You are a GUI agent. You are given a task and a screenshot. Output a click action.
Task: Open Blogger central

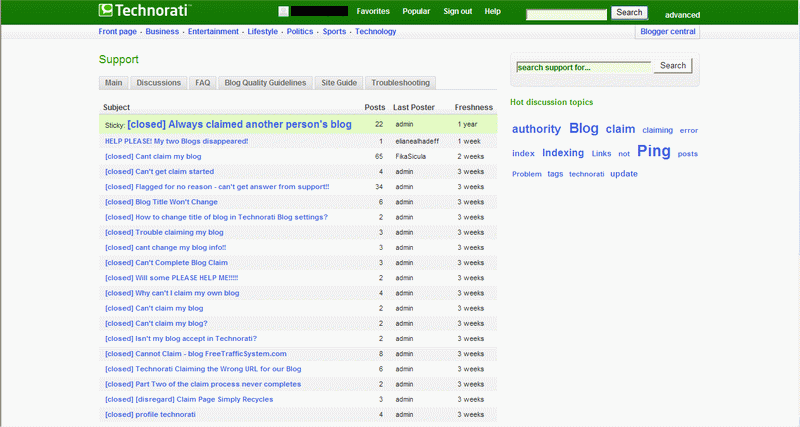coord(667,32)
